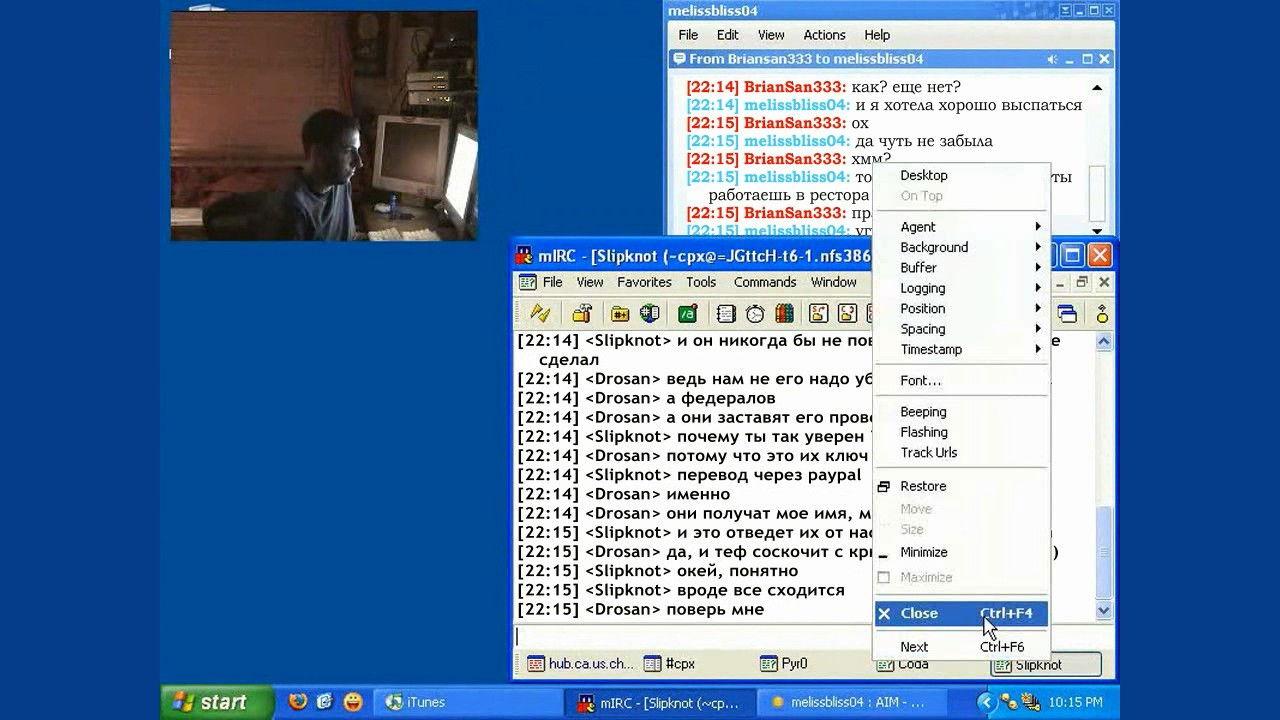The image size is (1280, 720).
Task: Expand the Timestamp submenu
Action: pyautogui.click(x=931, y=350)
